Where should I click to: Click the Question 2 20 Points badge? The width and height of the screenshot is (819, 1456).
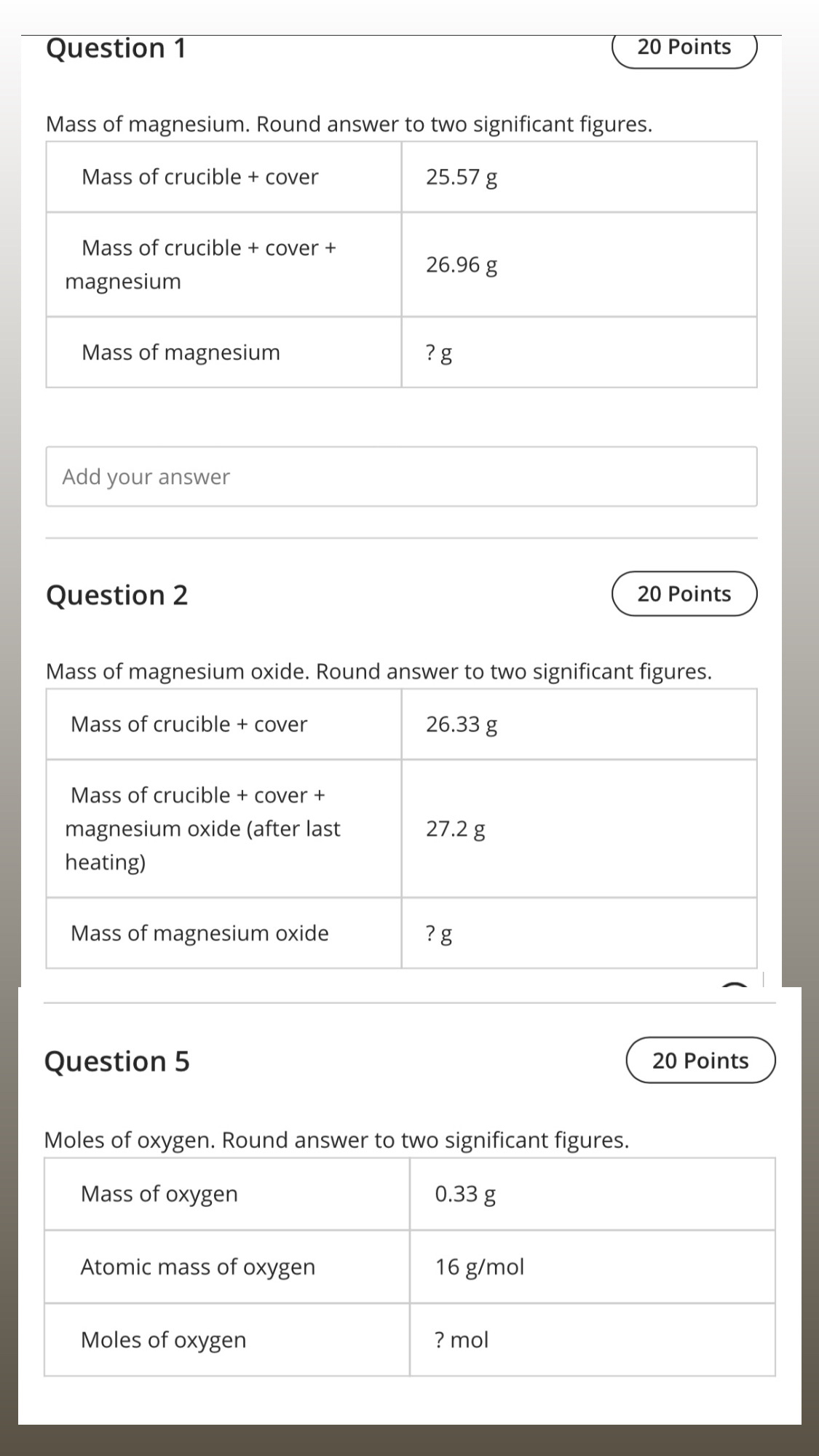pos(684,594)
